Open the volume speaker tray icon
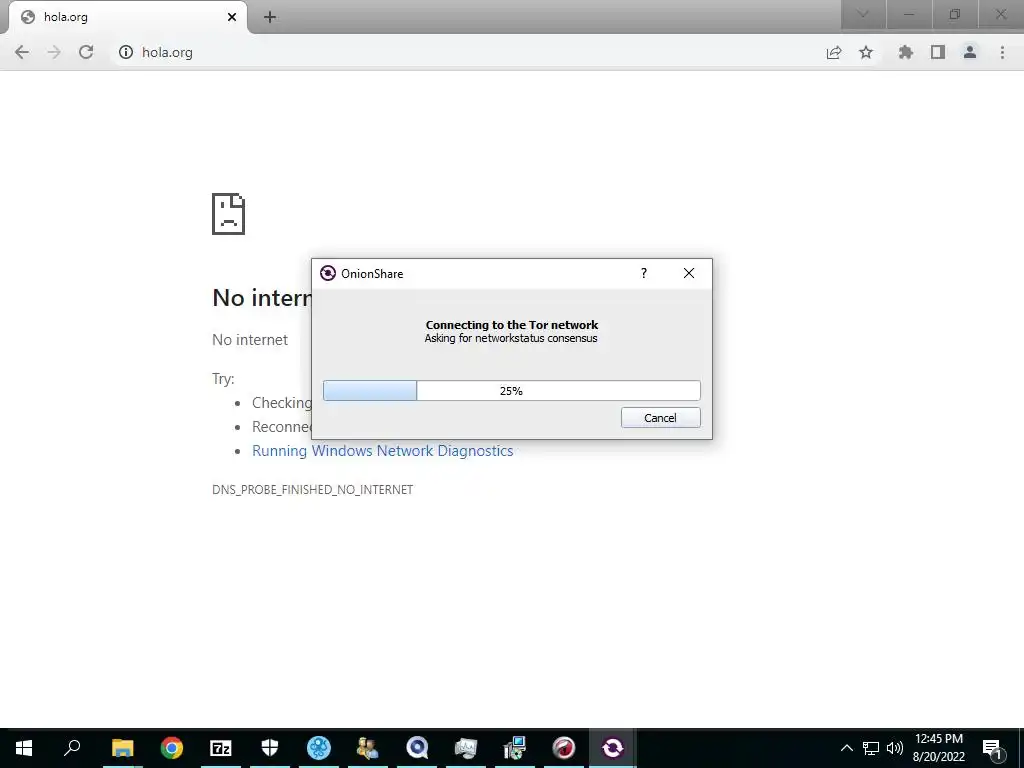Screen dimensions: 1024x768 [895, 748]
